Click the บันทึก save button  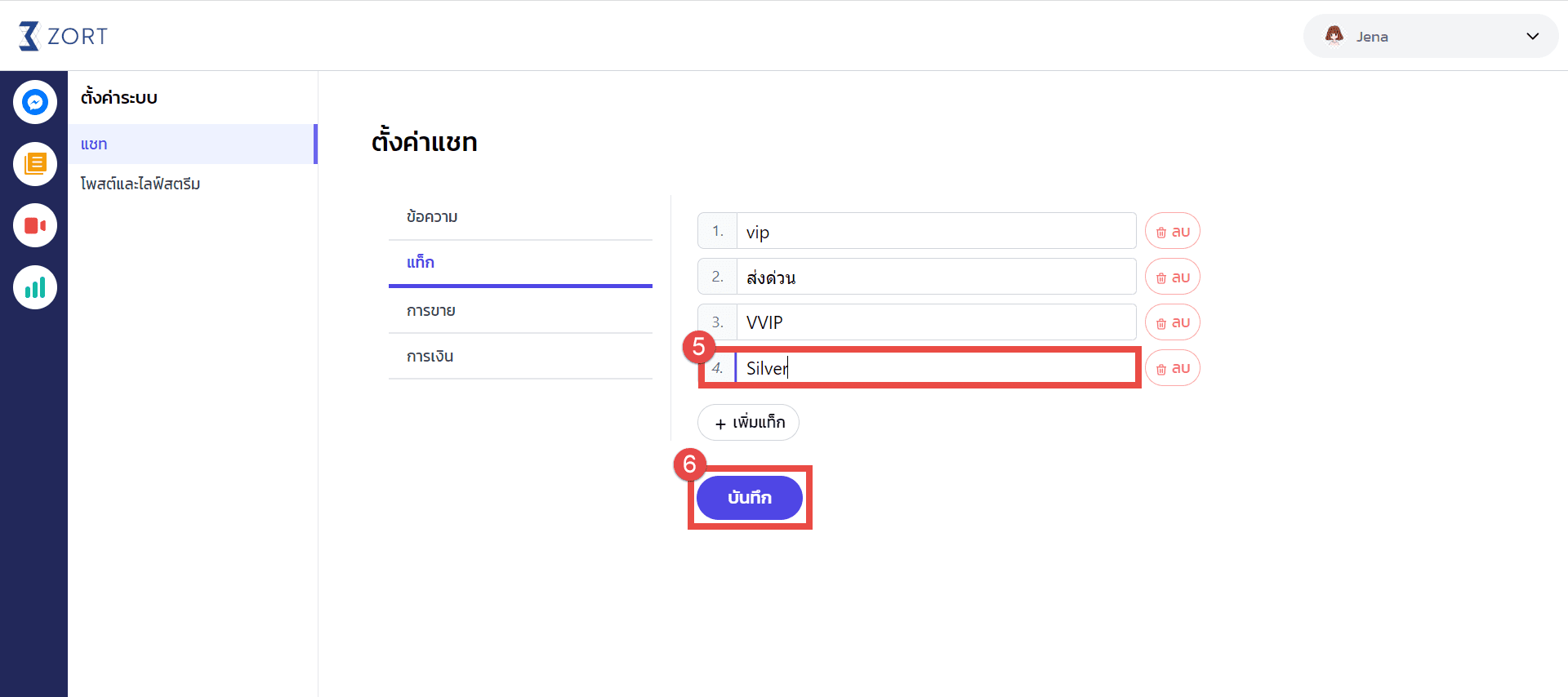click(x=750, y=498)
